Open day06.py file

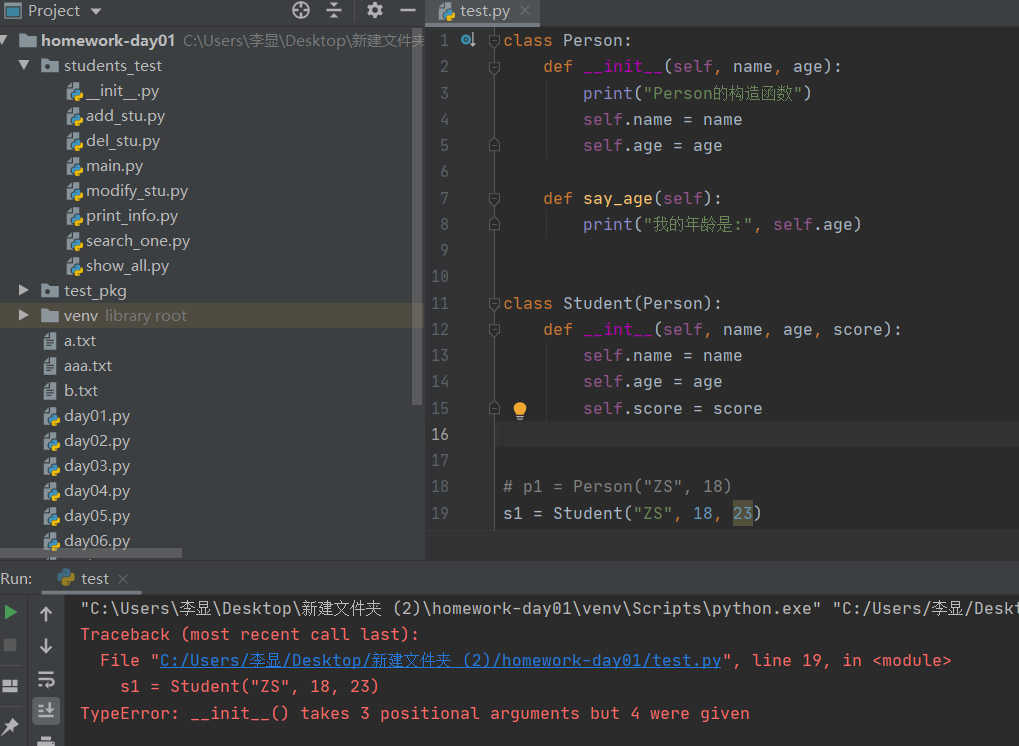click(x=87, y=541)
